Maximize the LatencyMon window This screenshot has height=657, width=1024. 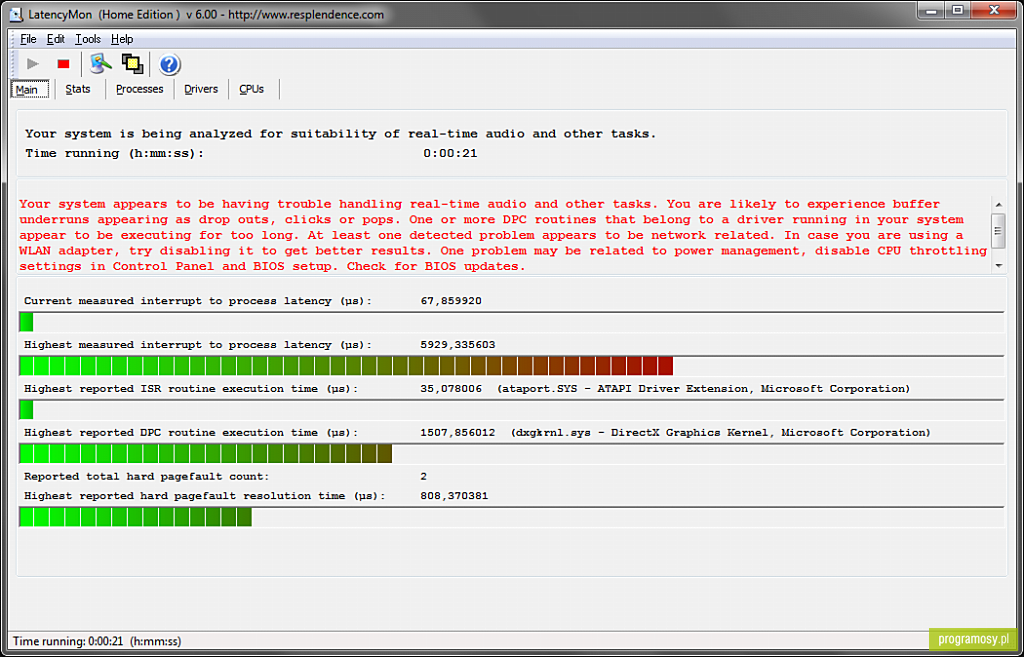(x=957, y=11)
